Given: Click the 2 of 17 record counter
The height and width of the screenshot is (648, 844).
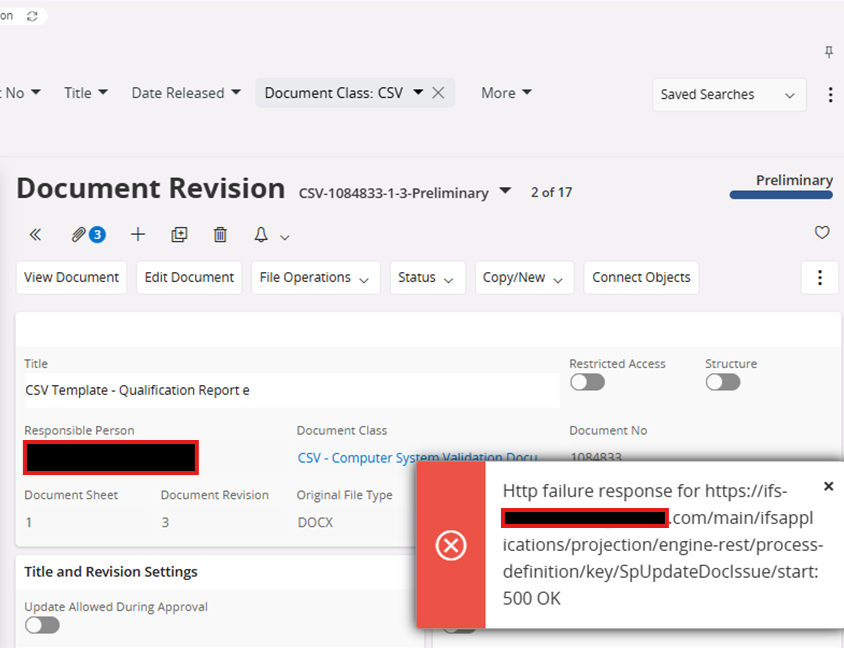Looking at the screenshot, I should tap(551, 192).
